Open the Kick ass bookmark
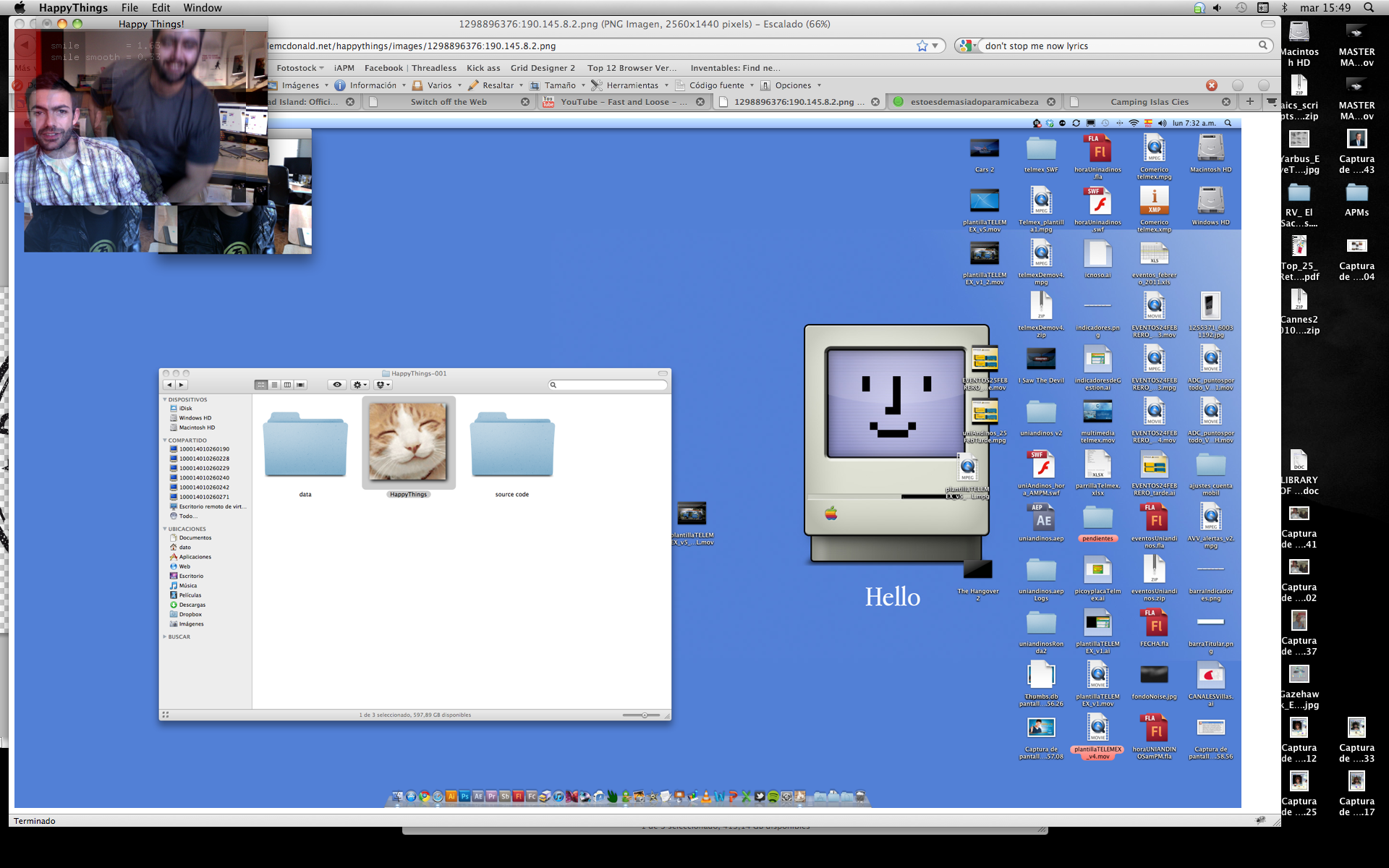The image size is (1389, 868). pos(483,68)
